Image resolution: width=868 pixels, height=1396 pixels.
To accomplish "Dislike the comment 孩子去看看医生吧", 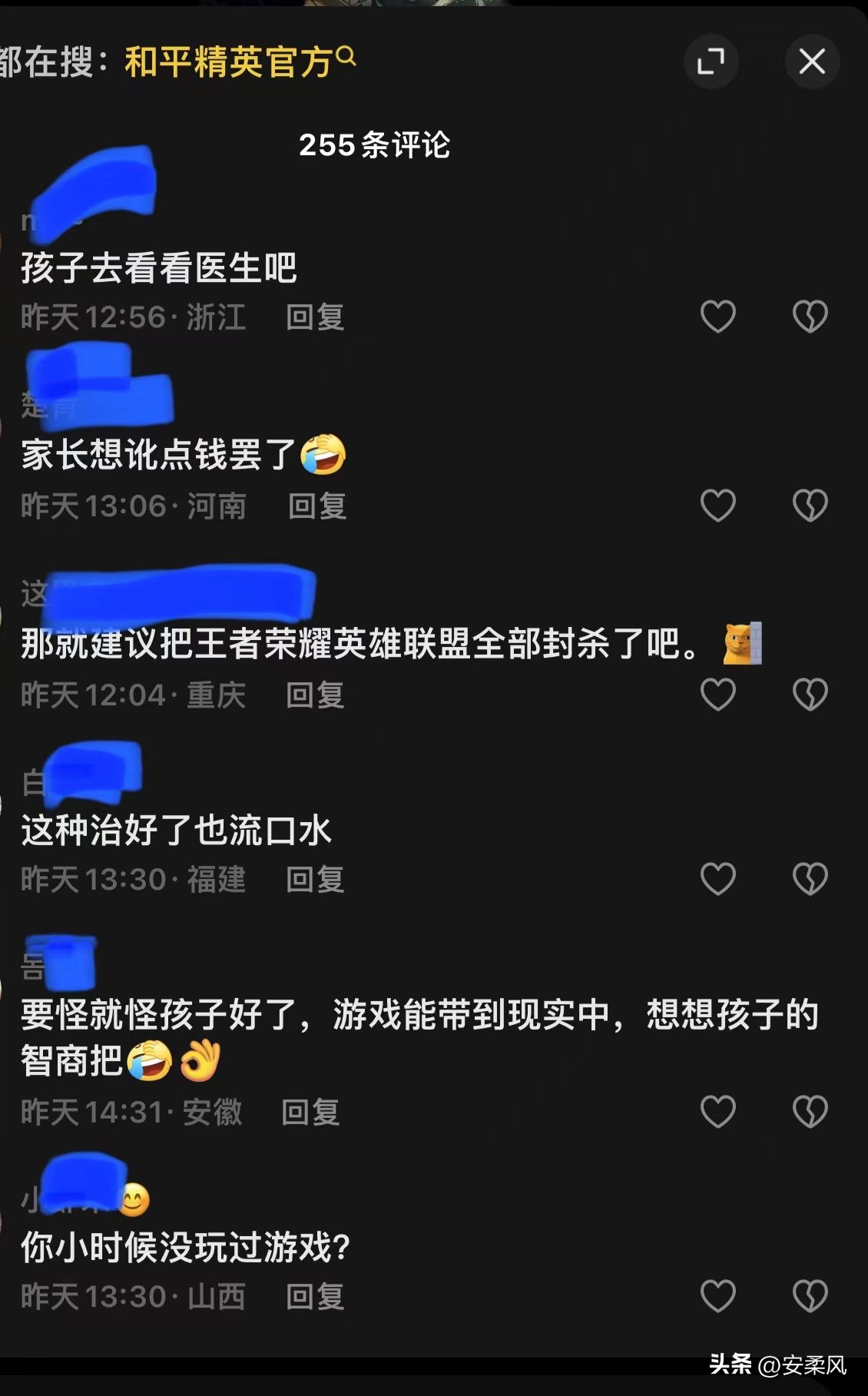I will [x=810, y=317].
